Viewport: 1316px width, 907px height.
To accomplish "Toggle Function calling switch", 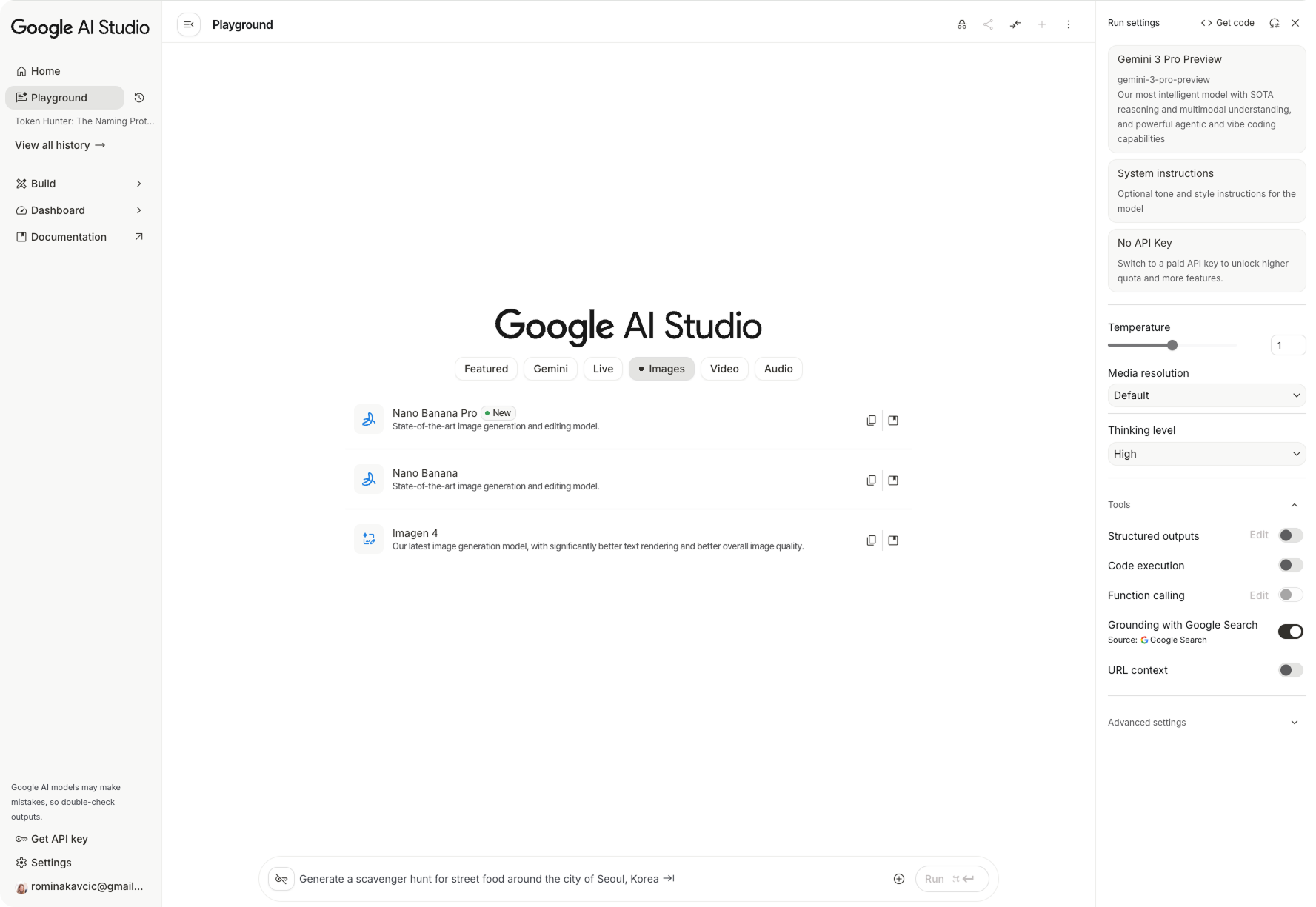I will pyautogui.click(x=1290, y=595).
